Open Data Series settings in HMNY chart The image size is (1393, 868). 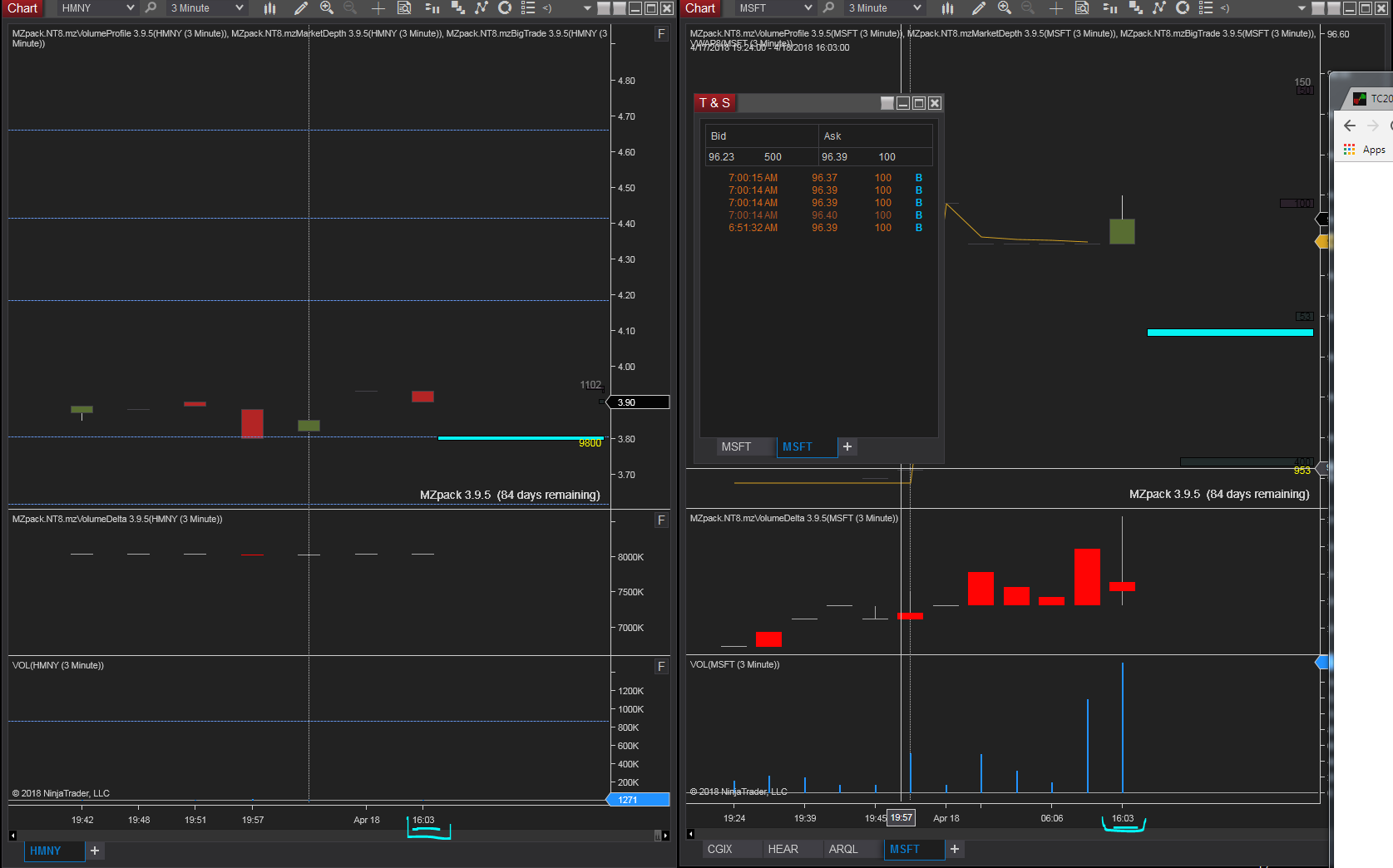click(x=457, y=7)
